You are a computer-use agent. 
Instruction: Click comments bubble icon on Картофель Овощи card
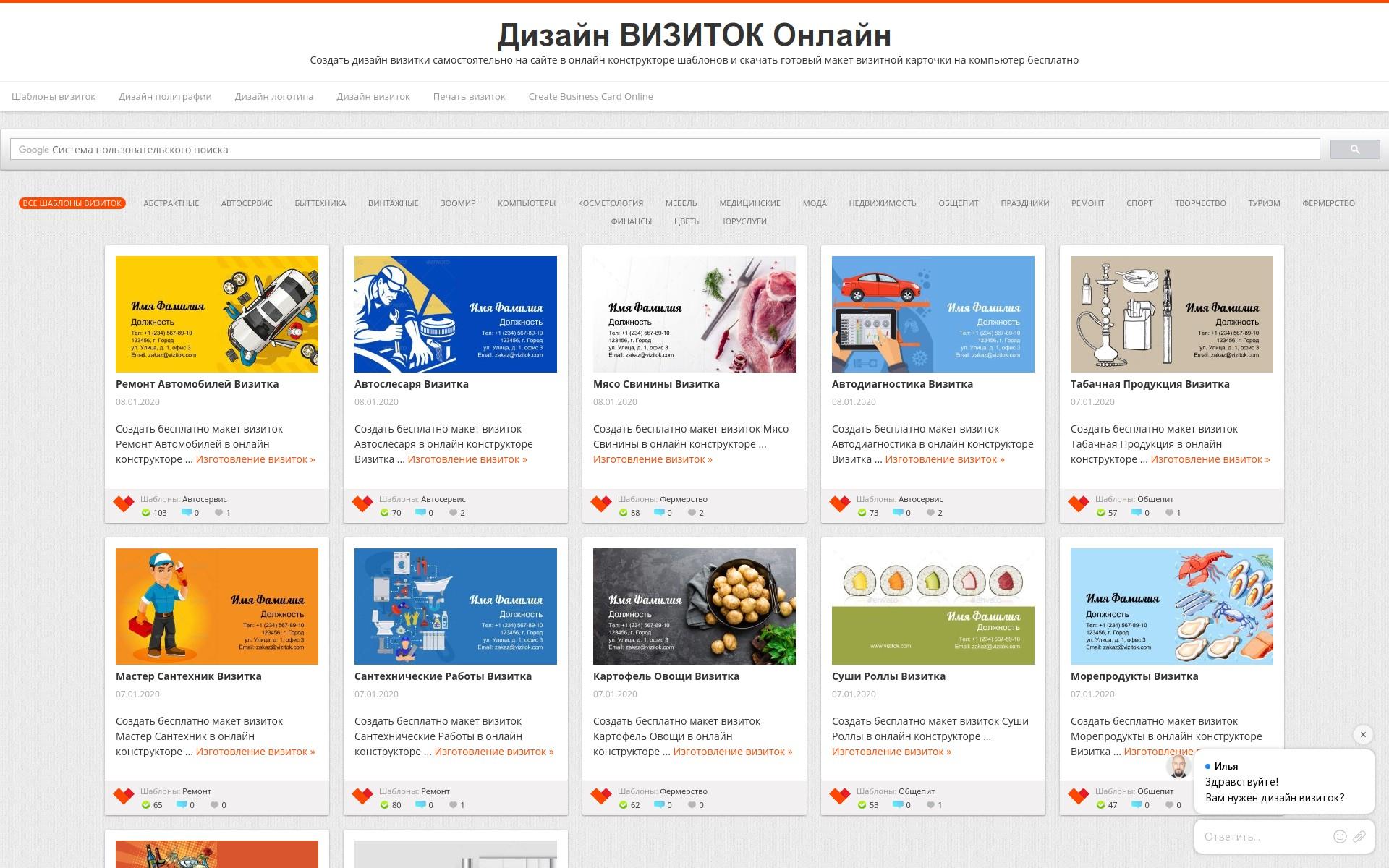pyautogui.click(x=659, y=805)
